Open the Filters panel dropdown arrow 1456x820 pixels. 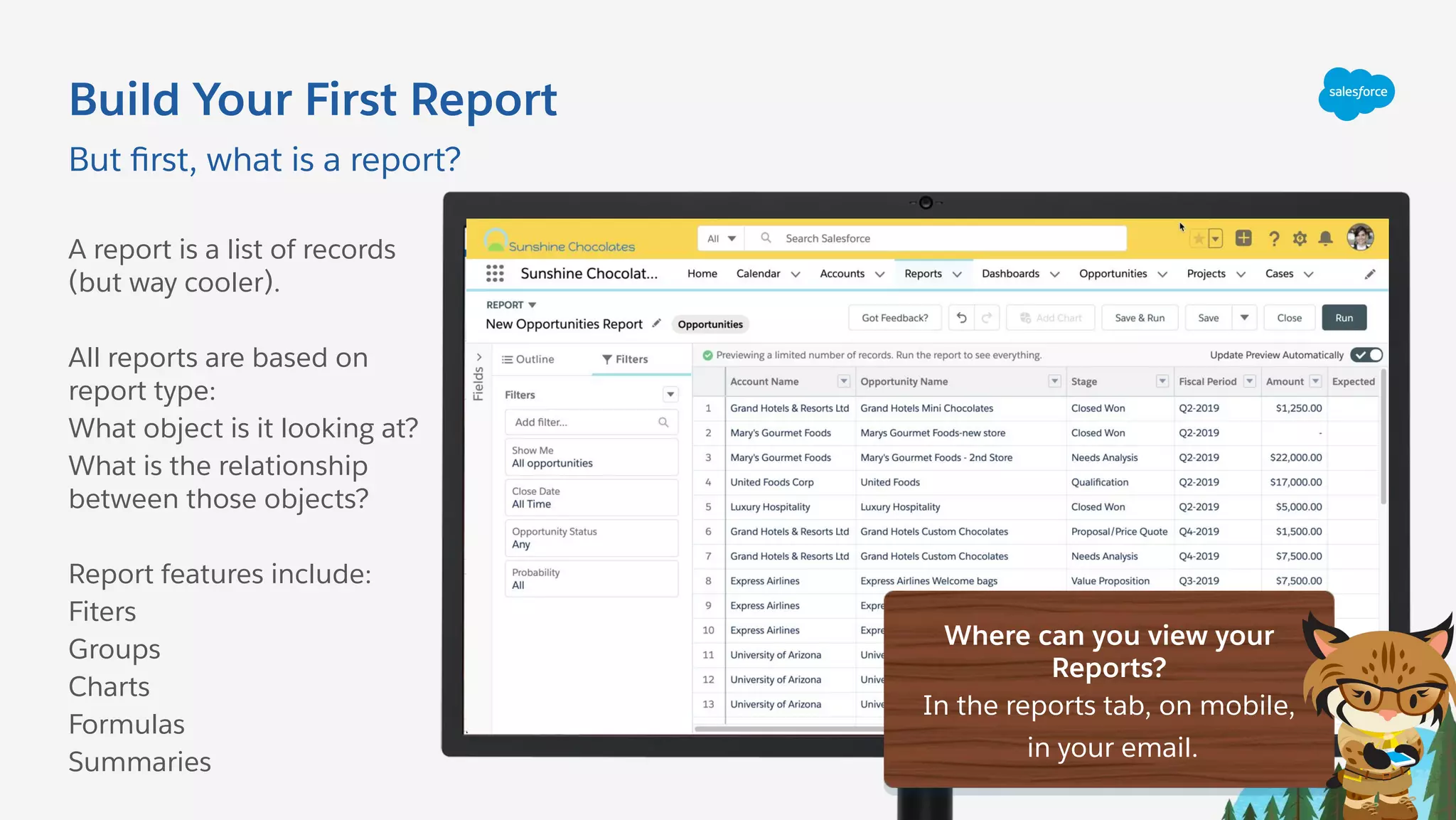pos(670,395)
